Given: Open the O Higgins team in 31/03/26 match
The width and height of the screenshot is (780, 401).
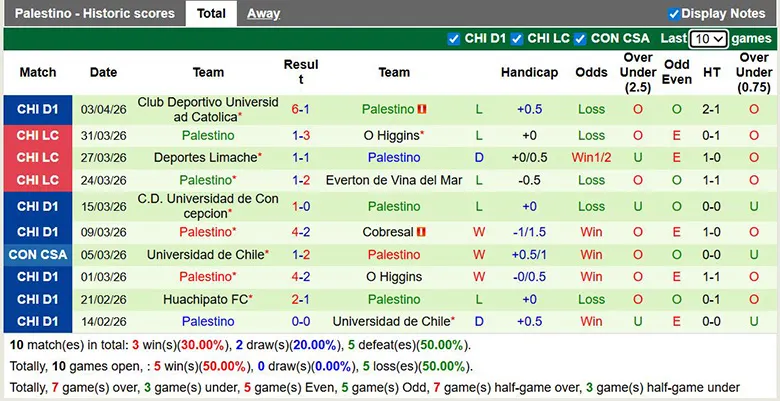Looking at the screenshot, I should coord(394,135).
